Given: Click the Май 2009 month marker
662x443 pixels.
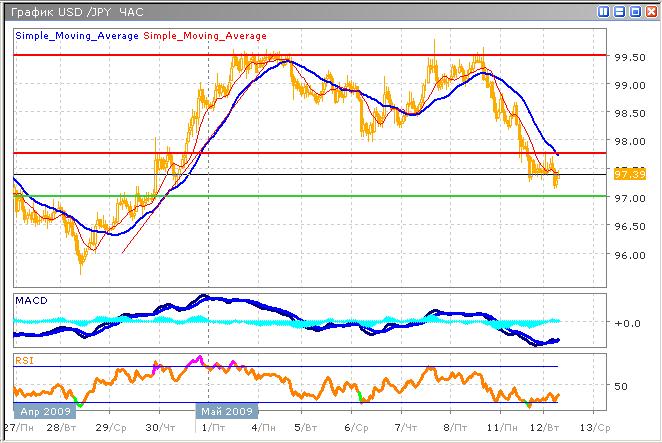Looking at the screenshot, I should (226, 410).
